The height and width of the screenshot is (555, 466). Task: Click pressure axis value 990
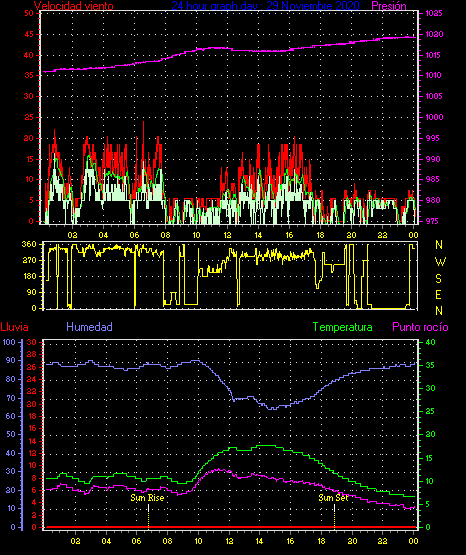(x=433, y=159)
